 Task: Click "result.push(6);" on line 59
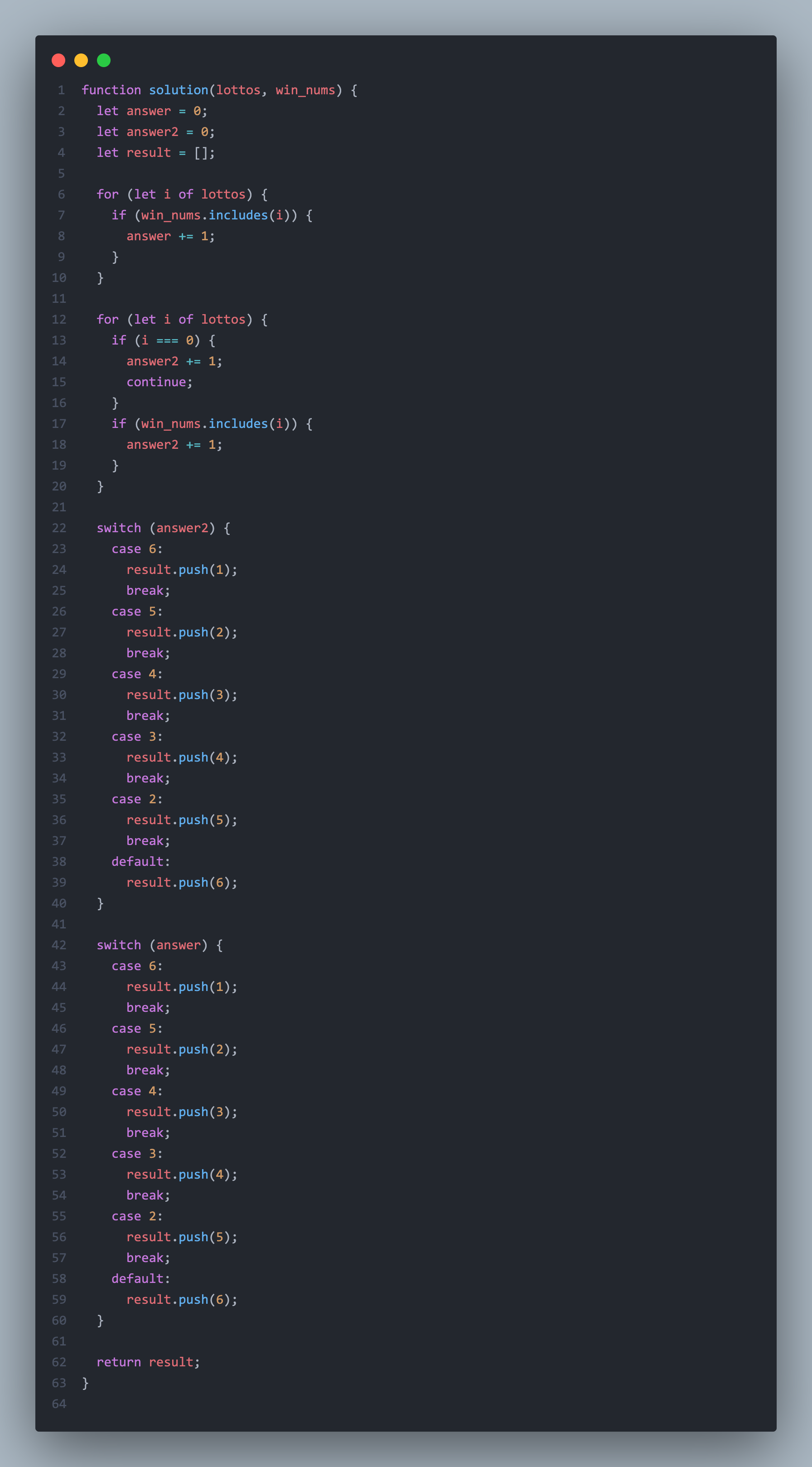point(182,1300)
